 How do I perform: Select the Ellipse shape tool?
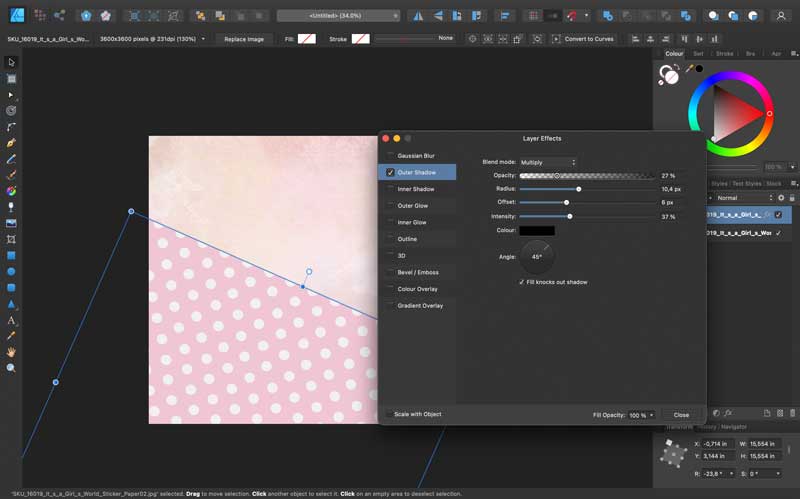11,271
